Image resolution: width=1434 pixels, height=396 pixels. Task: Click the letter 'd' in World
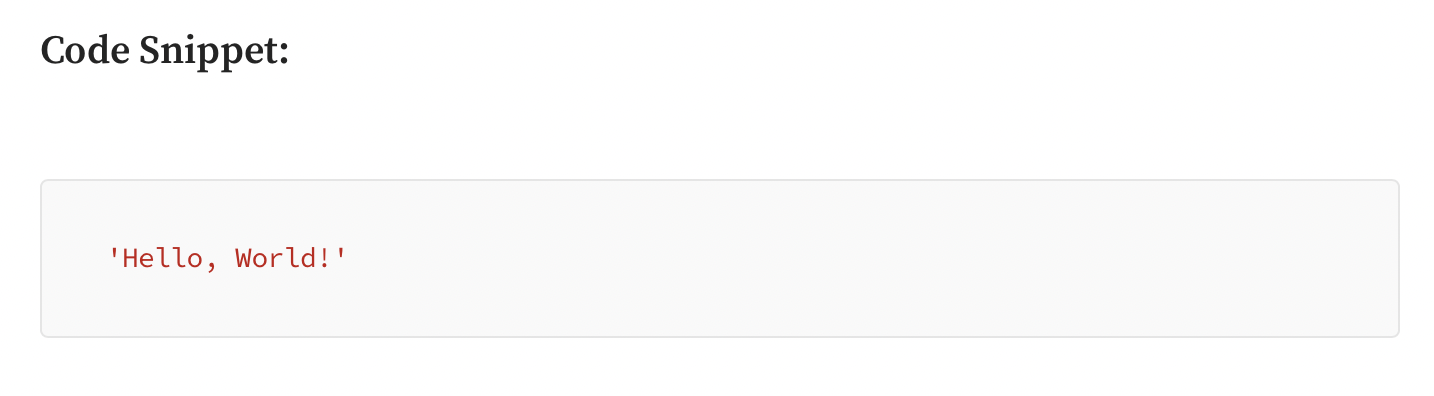[x=308, y=259]
